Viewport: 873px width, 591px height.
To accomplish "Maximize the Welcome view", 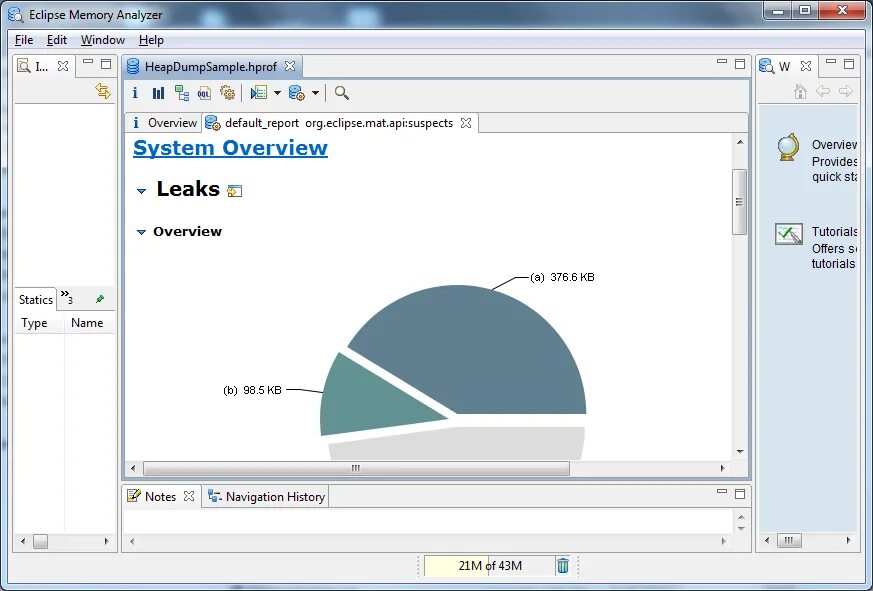I will (x=849, y=64).
